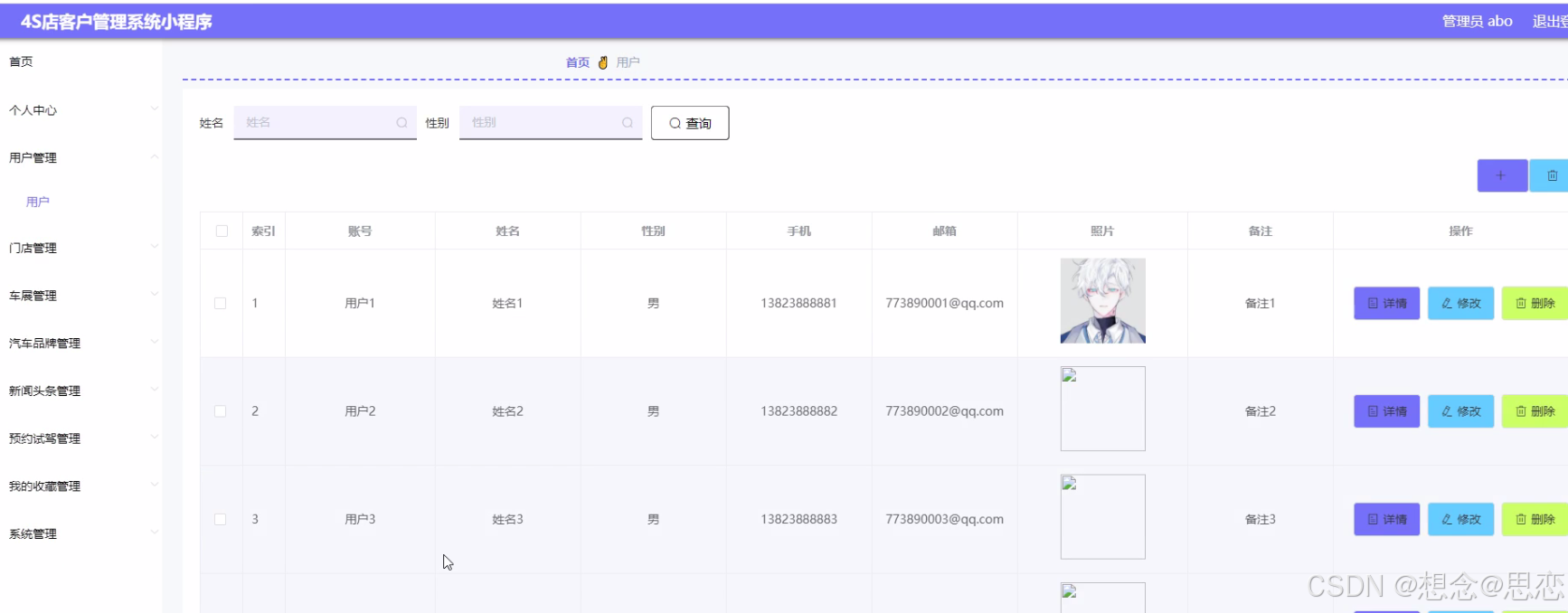Image resolution: width=1568 pixels, height=613 pixels.
Task: Click the 账号 column header
Action: coord(360,231)
